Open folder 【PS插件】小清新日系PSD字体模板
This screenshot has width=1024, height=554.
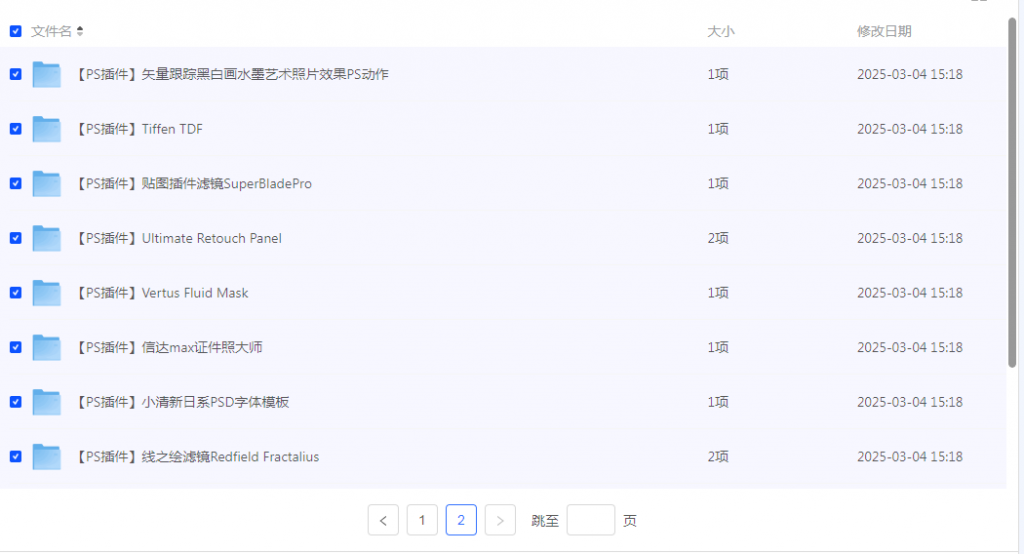(x=182, y=402)
